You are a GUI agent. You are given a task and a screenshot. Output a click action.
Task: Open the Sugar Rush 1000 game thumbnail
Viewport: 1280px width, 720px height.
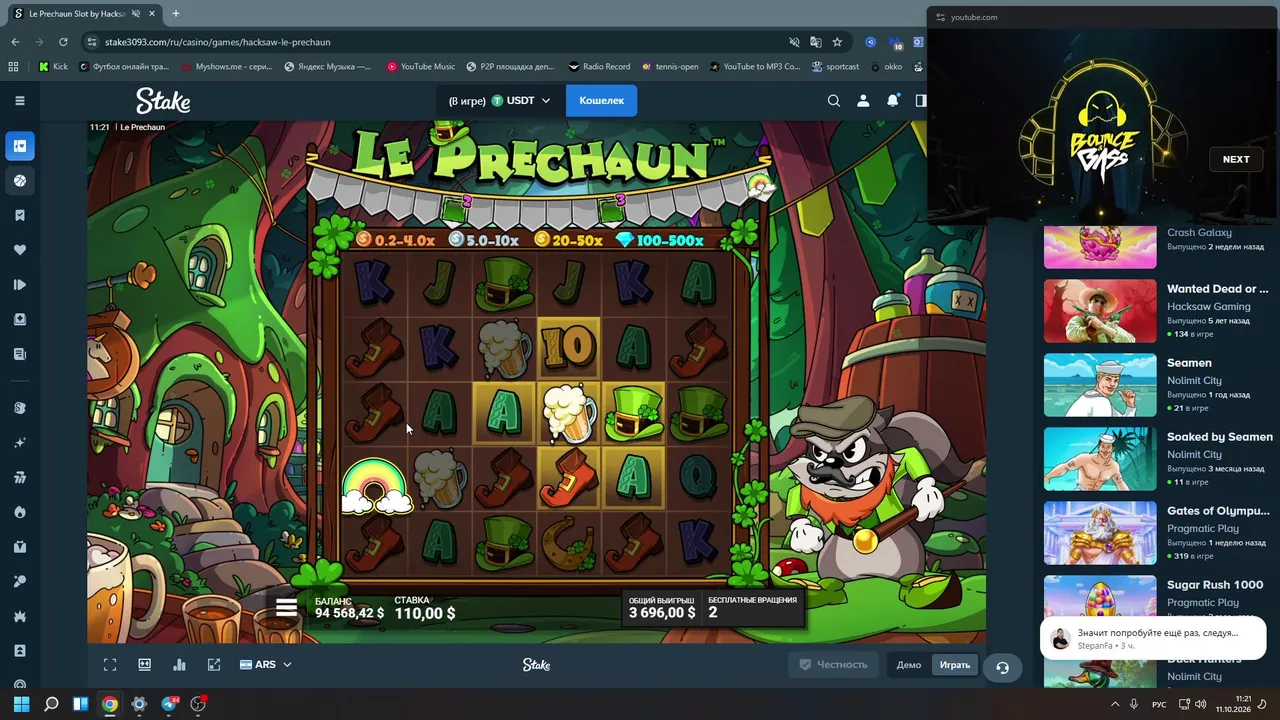(1100, 600)
